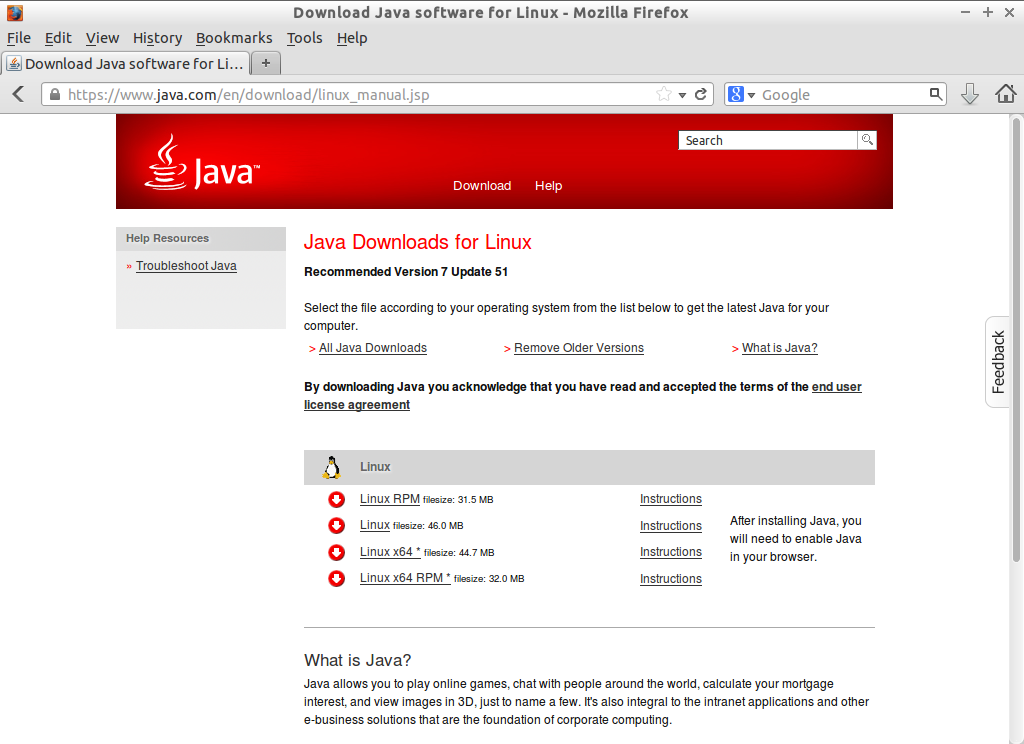Click the padlock site identity icon
The width and height of the screenshot is (1024, 744).
pyautogui.click(x=56, y=95)
